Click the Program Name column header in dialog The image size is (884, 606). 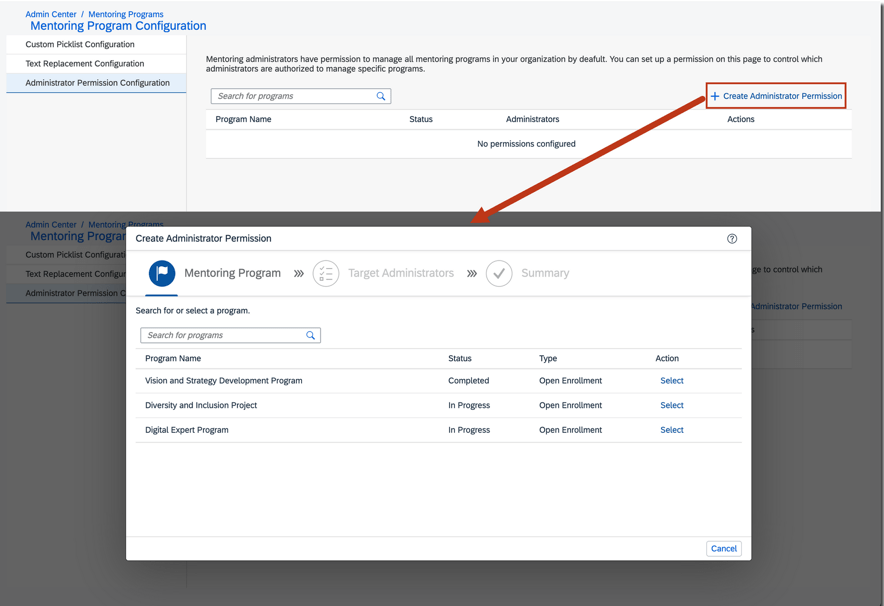pos(173,358)
